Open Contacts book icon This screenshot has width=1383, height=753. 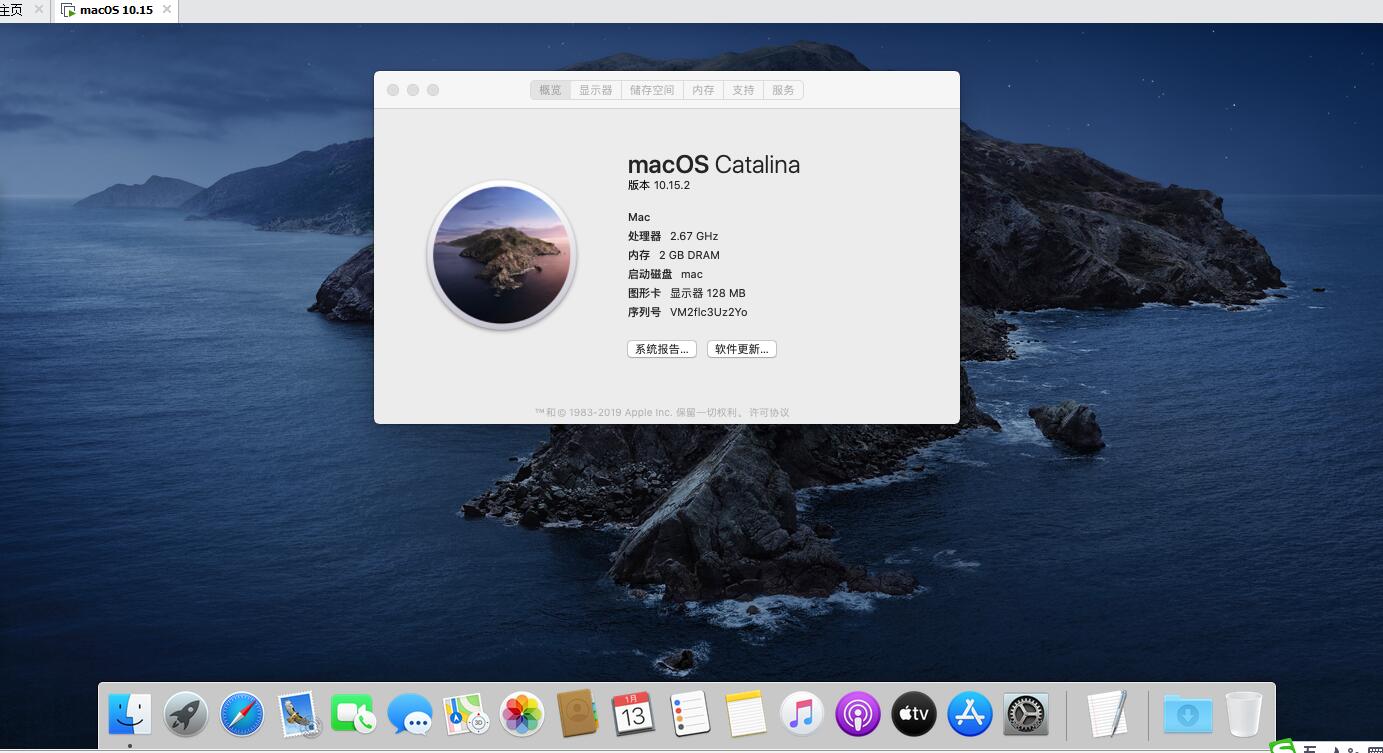tap(577, 714)
